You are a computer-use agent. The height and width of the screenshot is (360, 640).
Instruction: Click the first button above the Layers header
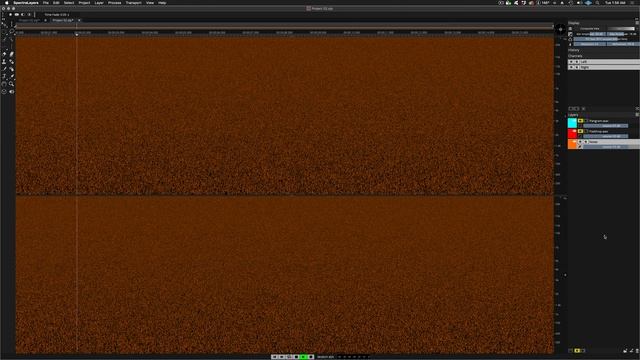point(571,109)
